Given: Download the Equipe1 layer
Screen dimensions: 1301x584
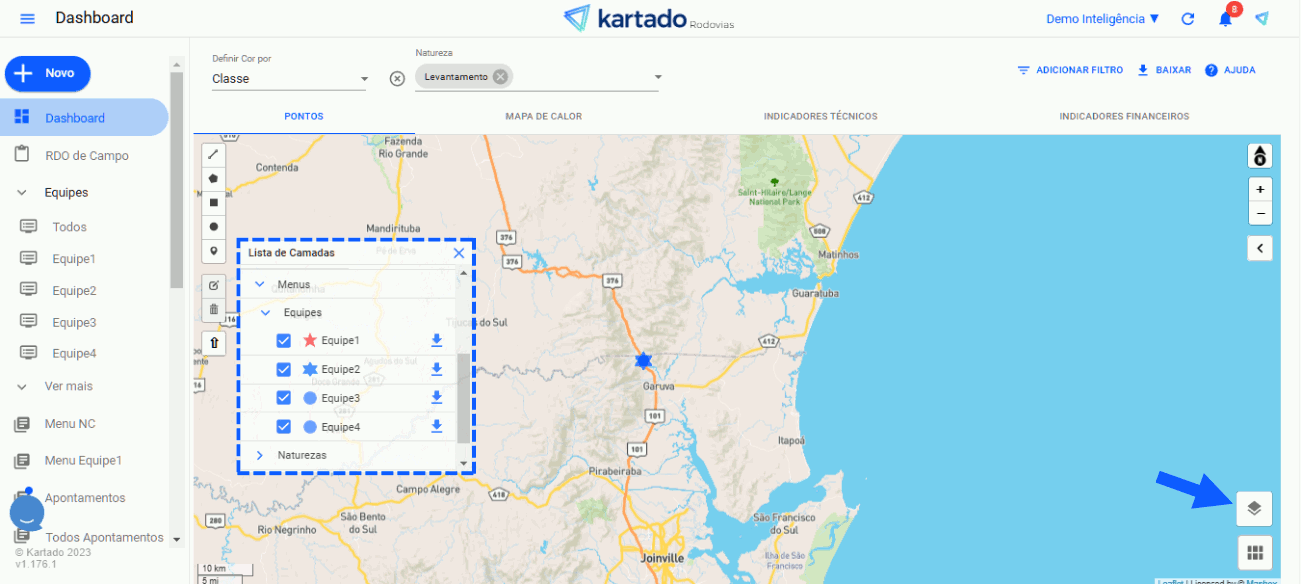Looking at the screenshot, I should point(436,341).
